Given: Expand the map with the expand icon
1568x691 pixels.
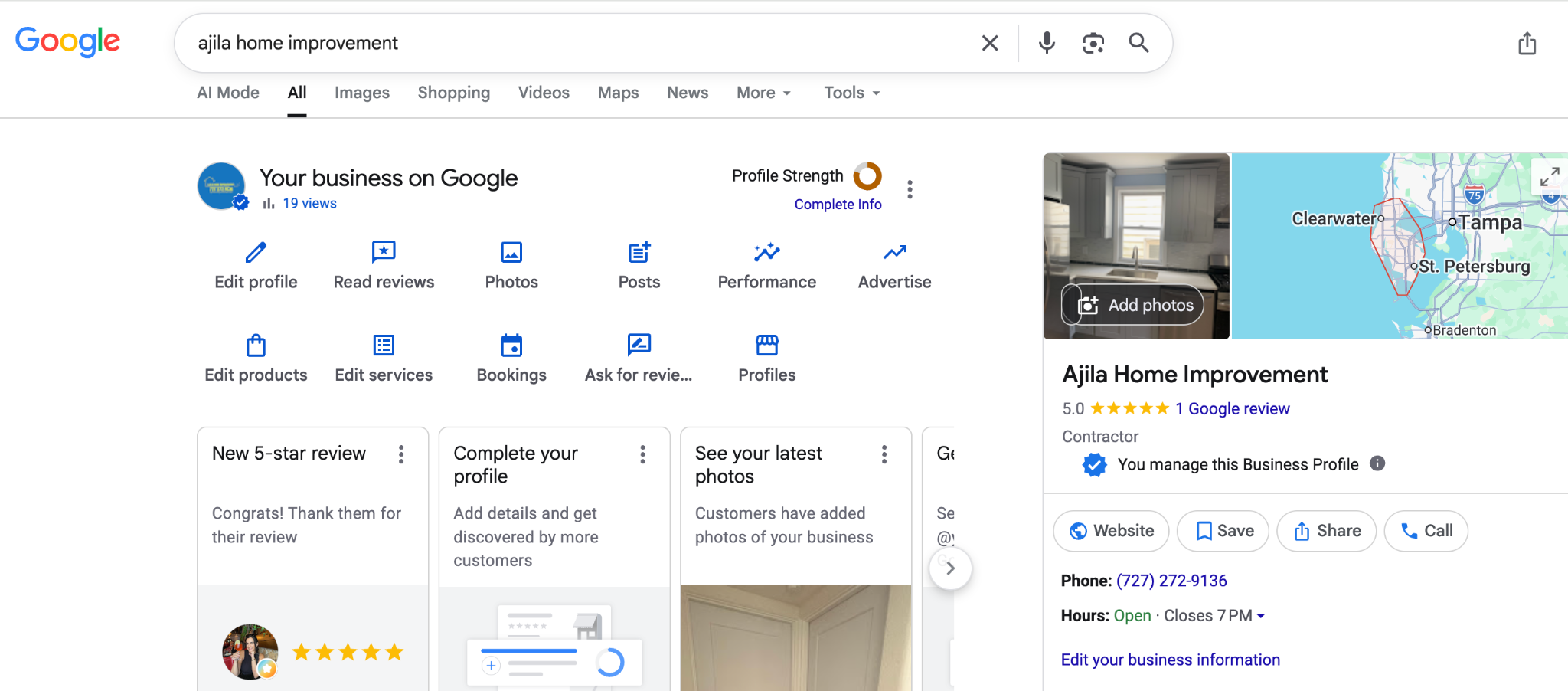Looking at the screenshot, I should coord(1550,177).
